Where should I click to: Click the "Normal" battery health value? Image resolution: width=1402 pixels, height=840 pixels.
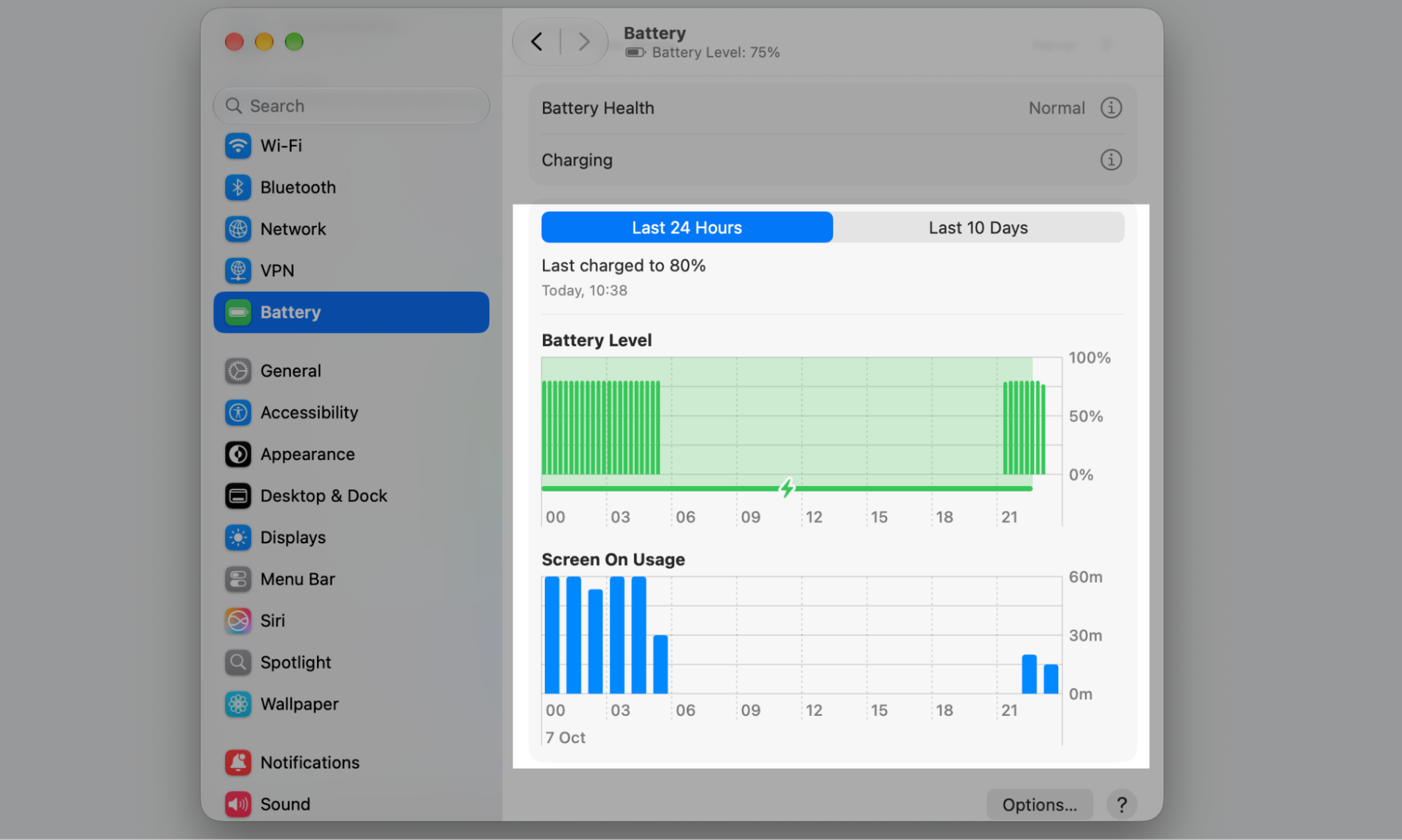point(1056,108)
